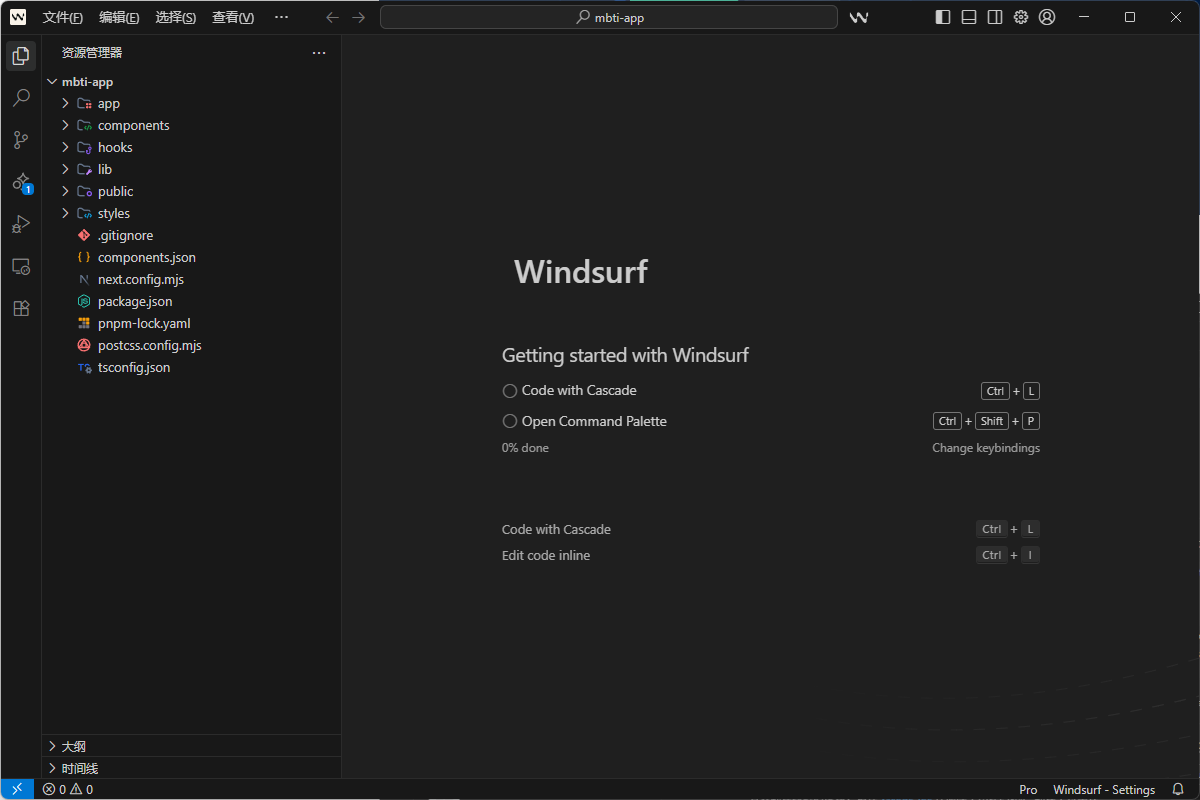Open Run and Debug view
1200x800 pixels.
[21, 224]
